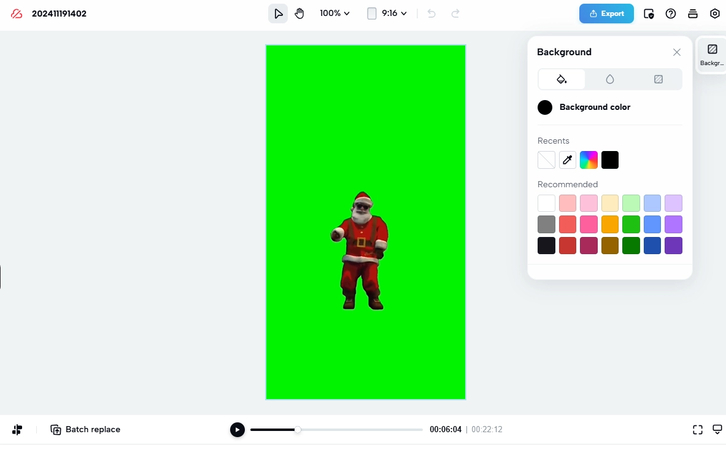Click the redo arrow
The height and width of the screenshot is (450, 726).
(x=456, y=14)
